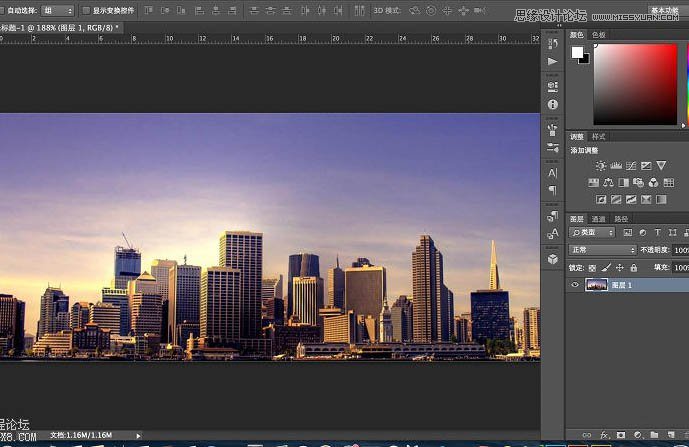Switch to the 通道 channels tab
Viewport: 689px width, 447px height.
(598, 219)
